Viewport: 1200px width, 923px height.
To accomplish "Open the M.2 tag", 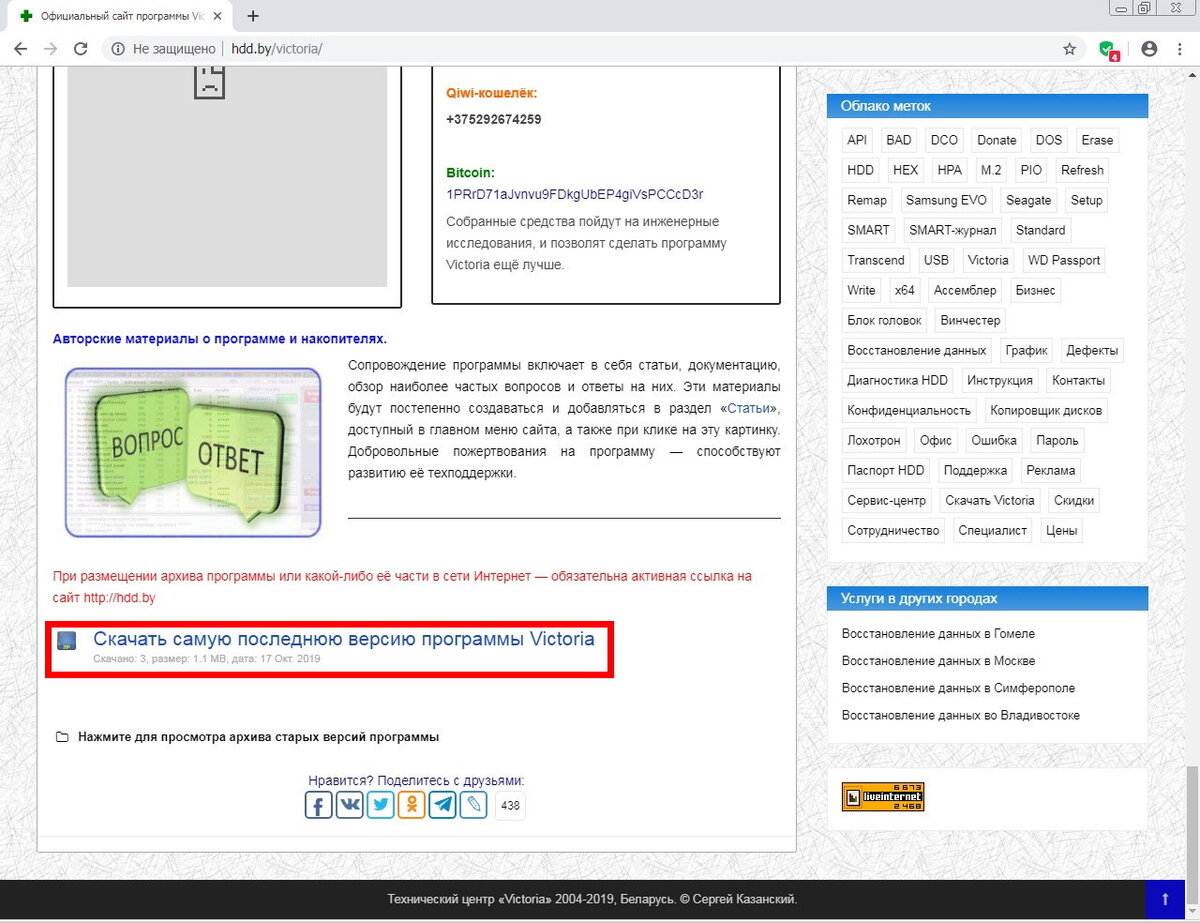I will [991, 170].
